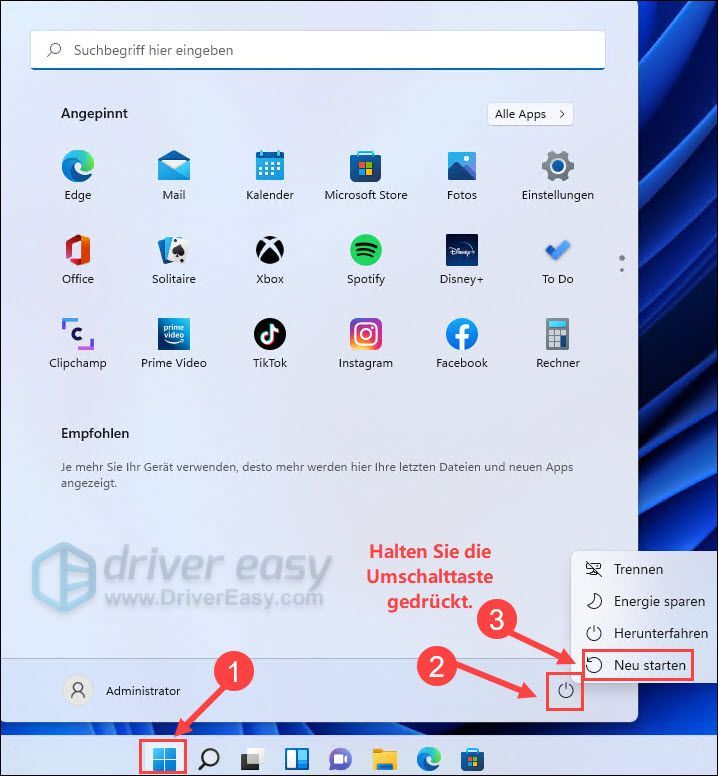
Task: Open the Kalender app
Action: [x=270, y=175]
